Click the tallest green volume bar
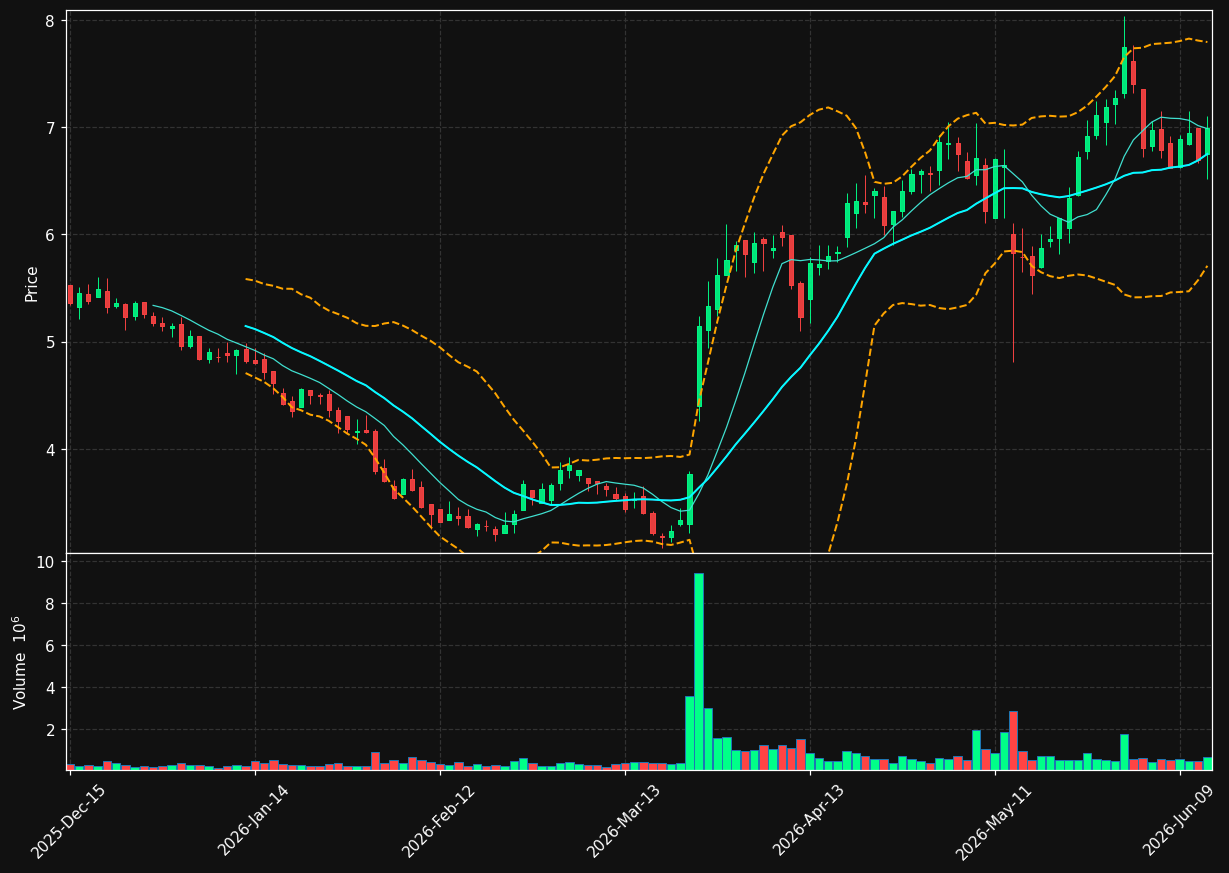The width and height of the screenshot is (1229, 873). [699, 671]
